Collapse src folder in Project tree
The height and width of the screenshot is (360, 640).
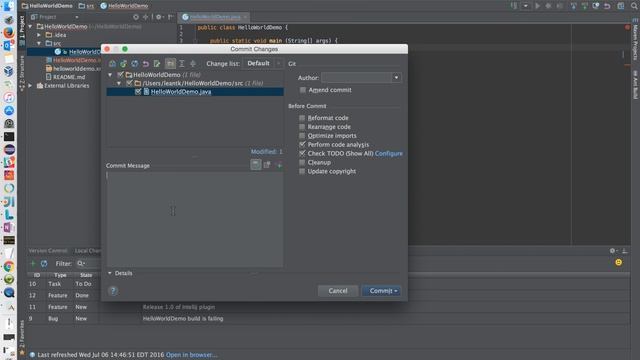click(39, 43)
